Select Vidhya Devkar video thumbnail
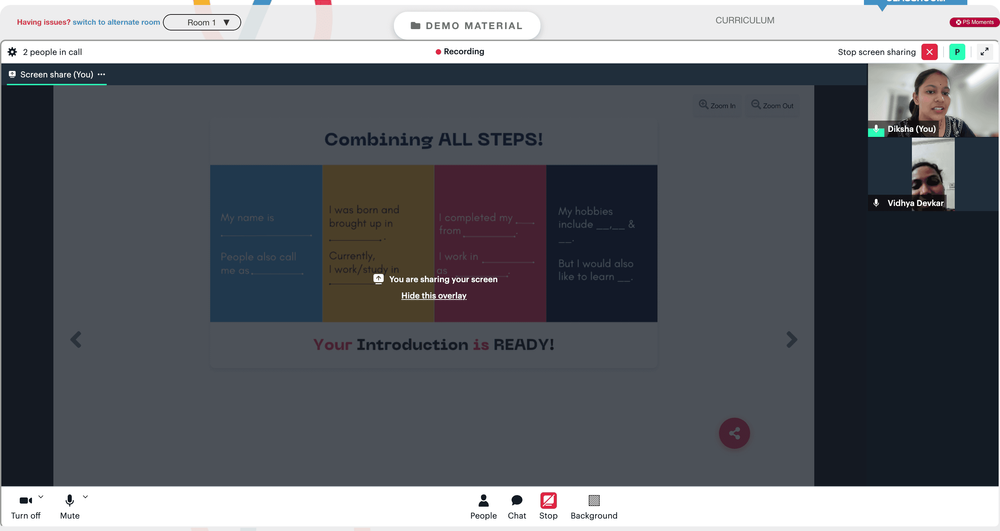 click(x=933, y=174)
